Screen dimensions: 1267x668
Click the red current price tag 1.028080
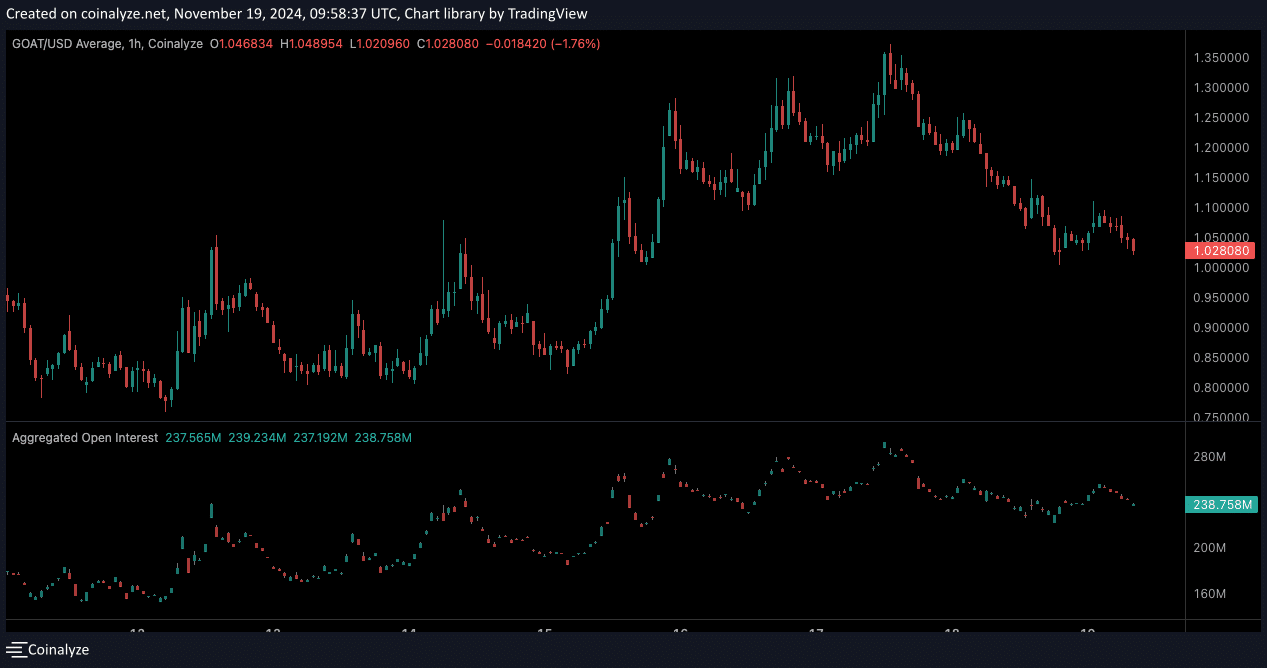[x=1219, y=250]
